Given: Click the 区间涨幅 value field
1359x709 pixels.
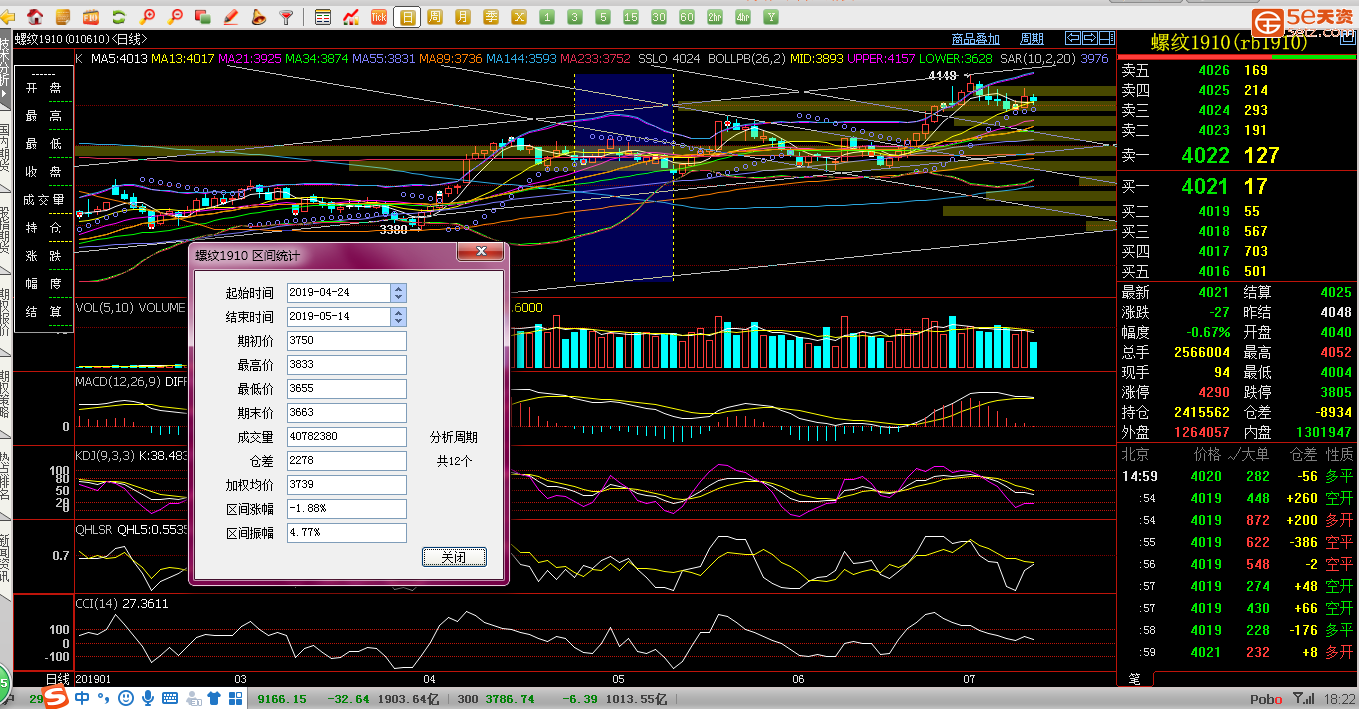Looking at the screenshot, I should click(347, 509).
